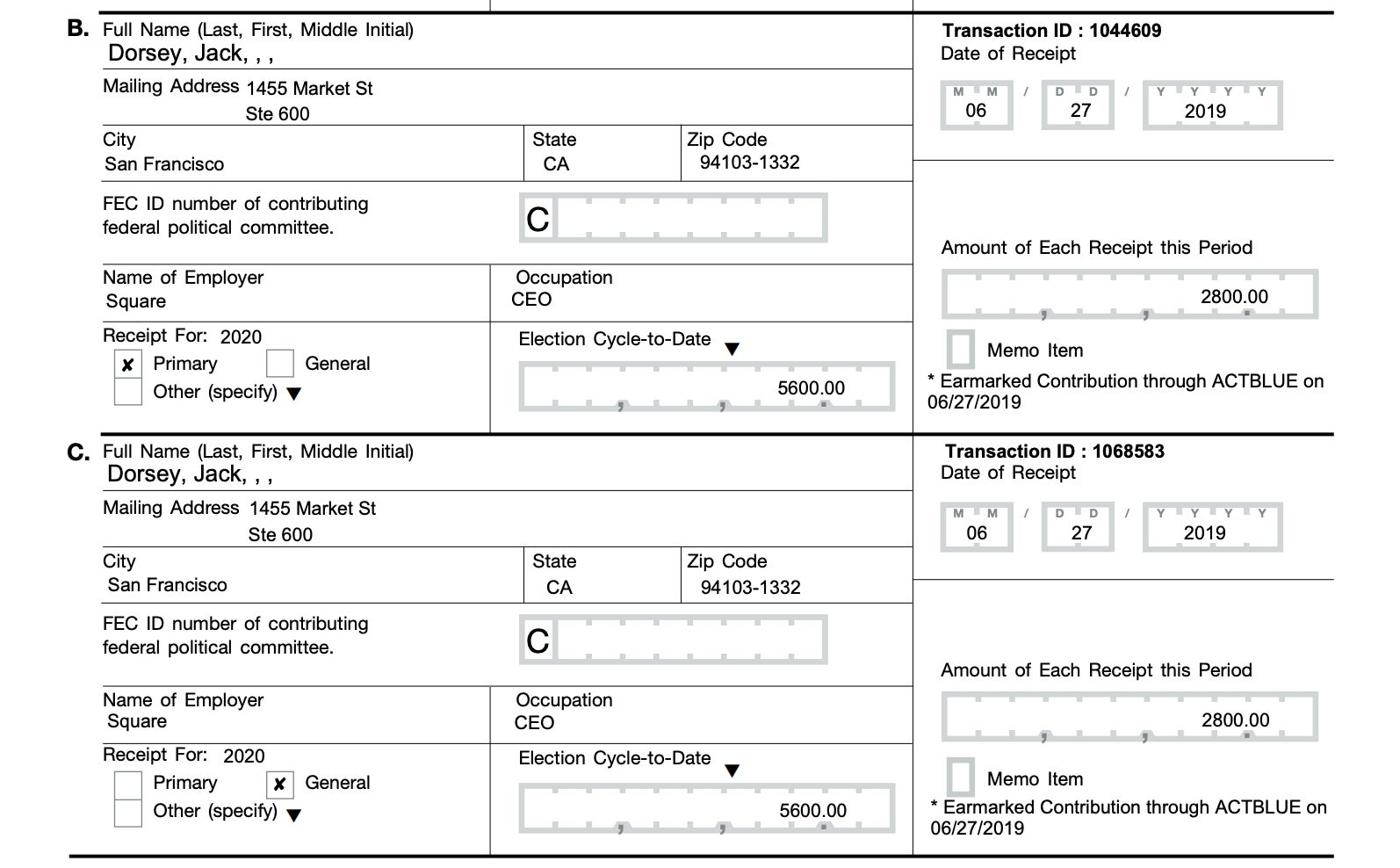This screenshot has height=868, width=1400.
Task: Check the Primary checkbox in section B
Action: 128,365
